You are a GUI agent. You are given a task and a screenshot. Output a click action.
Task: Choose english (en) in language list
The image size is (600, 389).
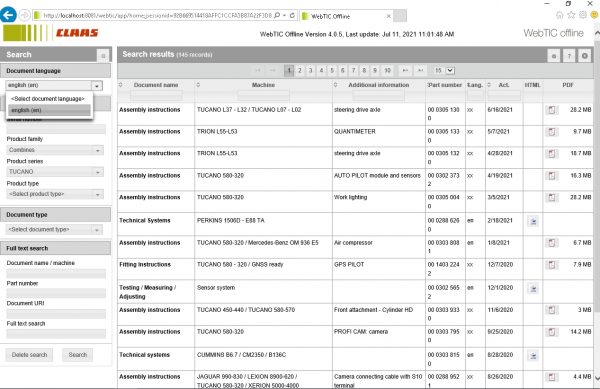click(x=49, y=110)
